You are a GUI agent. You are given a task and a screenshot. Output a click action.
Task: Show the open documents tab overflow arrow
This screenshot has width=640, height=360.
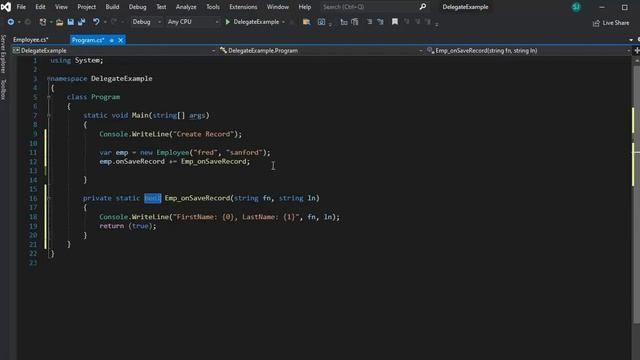point(631,40)
